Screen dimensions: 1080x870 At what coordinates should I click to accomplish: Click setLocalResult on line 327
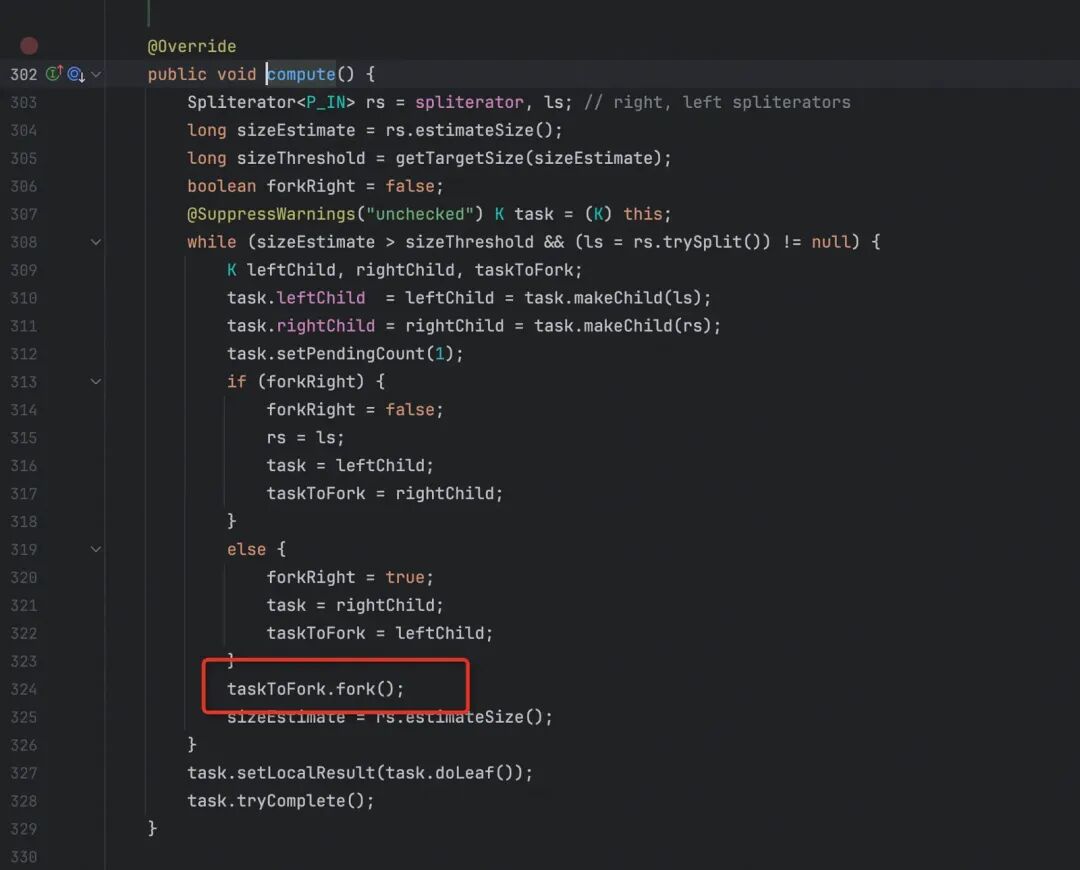tap(306, 773)
